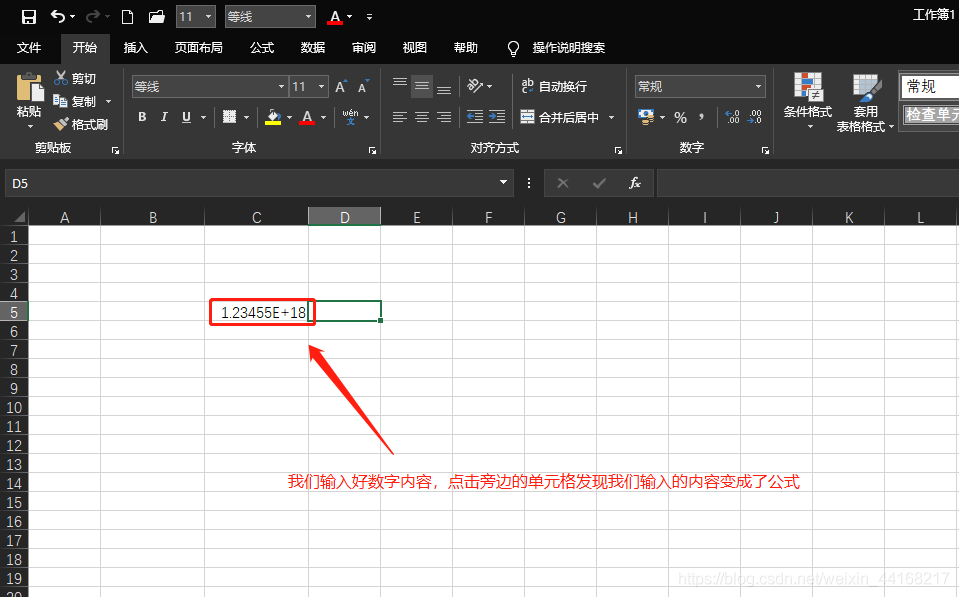
Task: Click the insert function fx icon
Action: click(635, 183)
